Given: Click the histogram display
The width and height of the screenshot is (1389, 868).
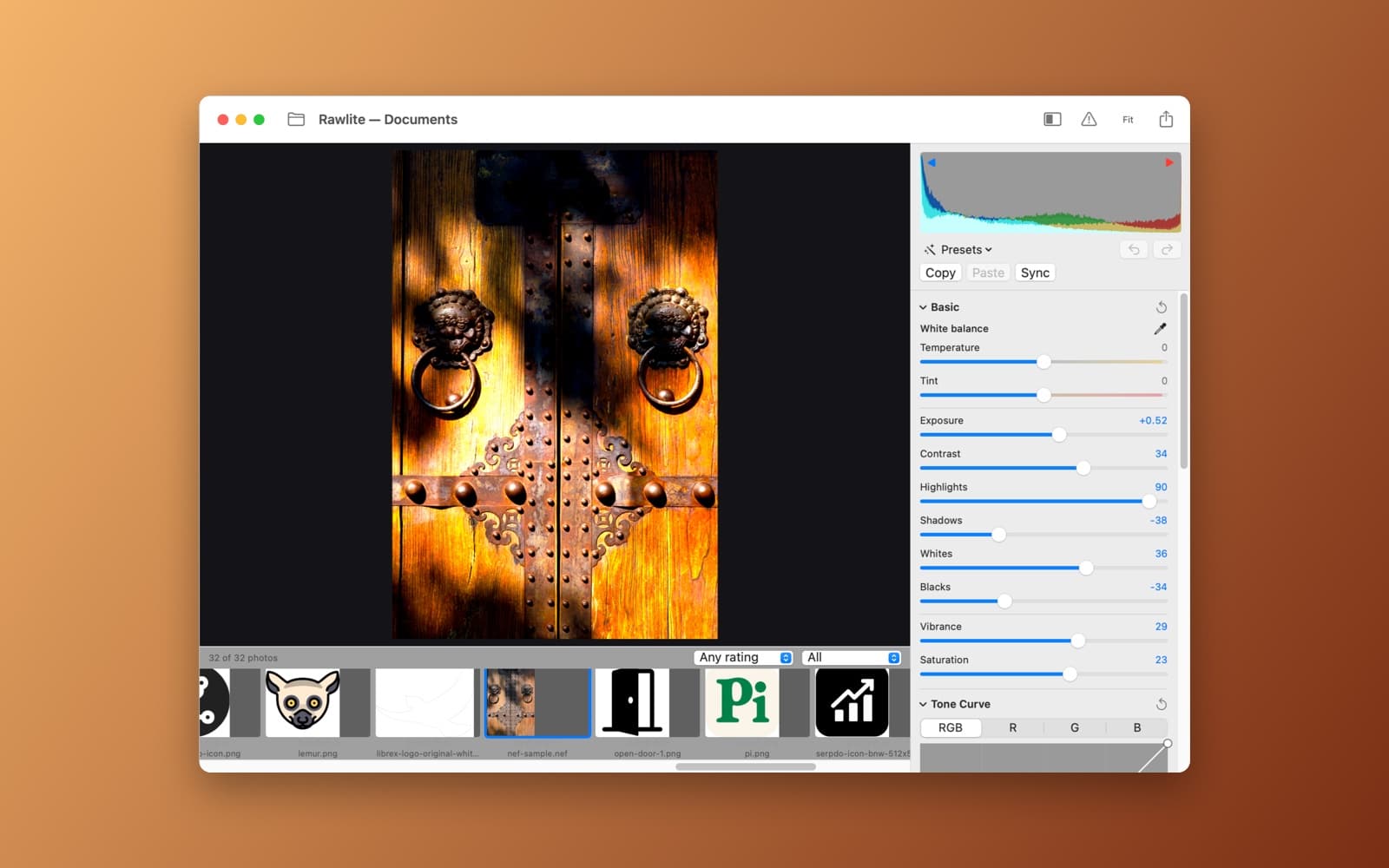Looking at the screenshot, I should pyautogui.click(x=1050, y=193).
